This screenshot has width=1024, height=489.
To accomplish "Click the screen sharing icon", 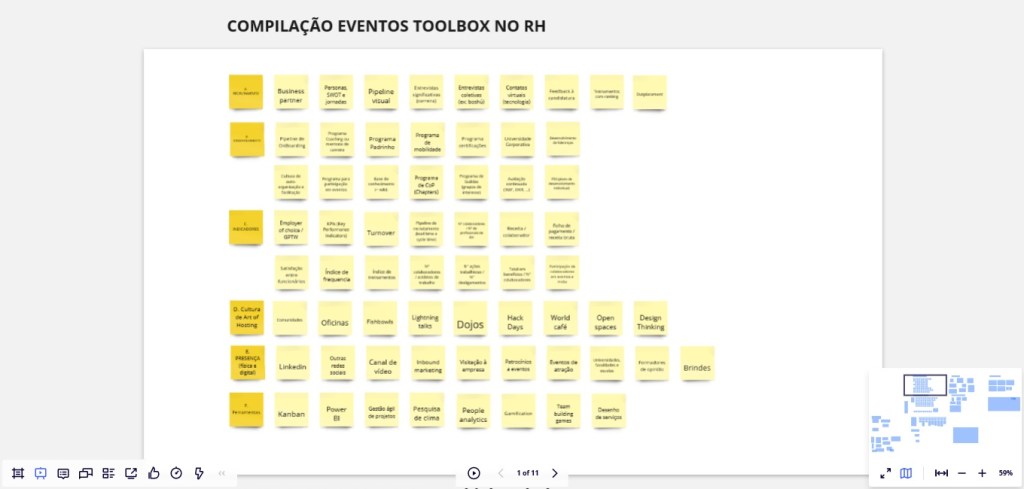I will [86, 473].
